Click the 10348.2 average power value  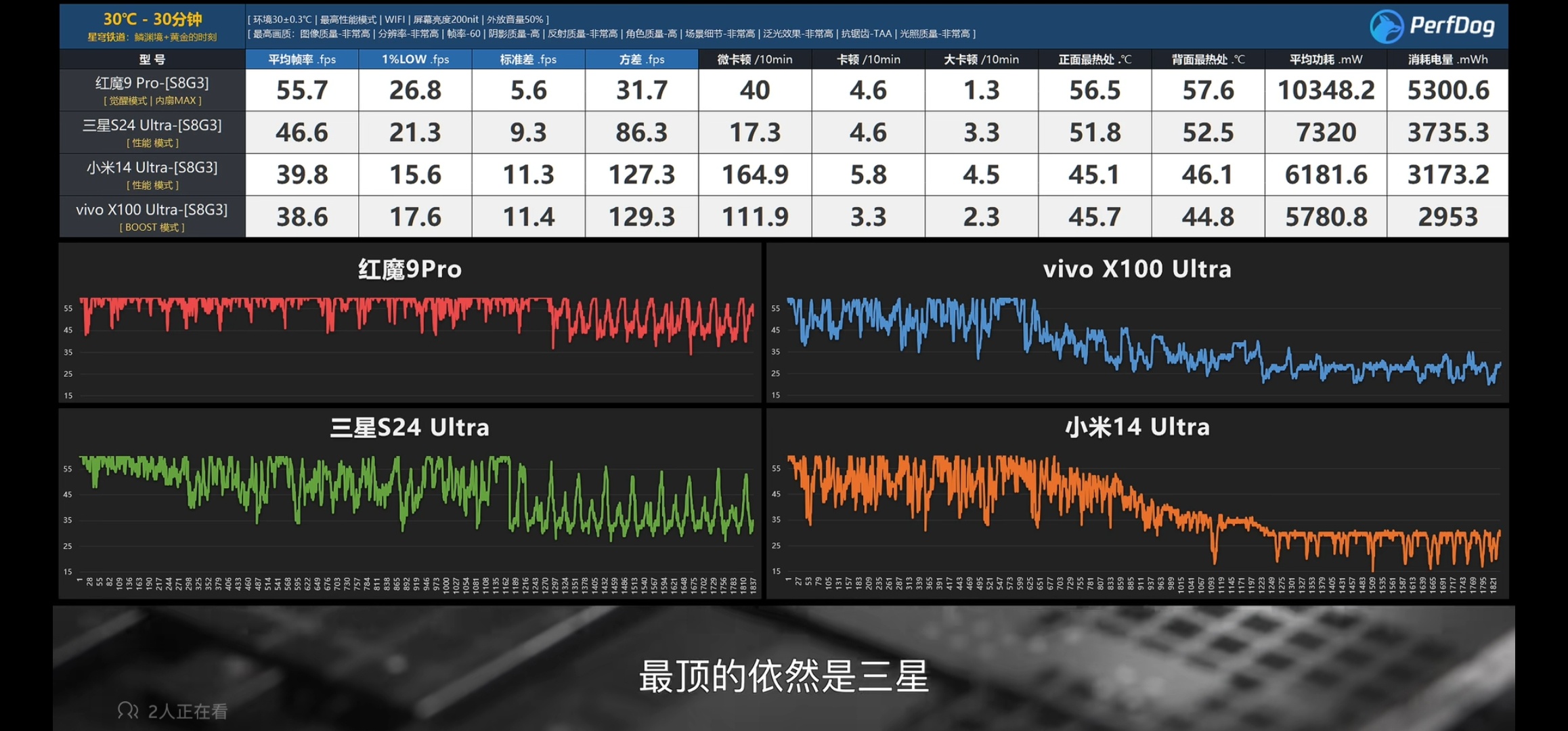pos(1326,90)
